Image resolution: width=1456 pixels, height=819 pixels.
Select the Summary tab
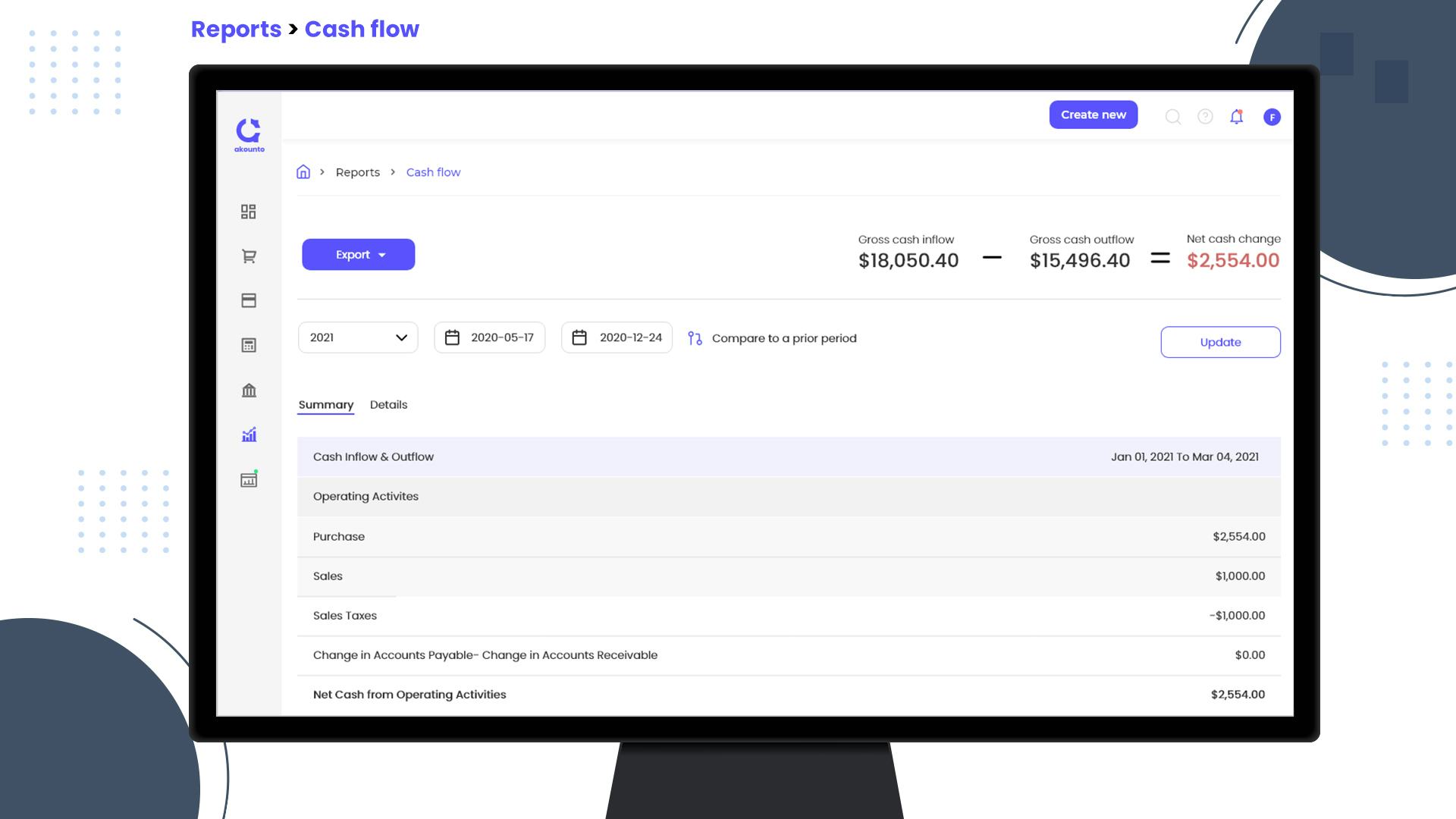pos(326,405)
